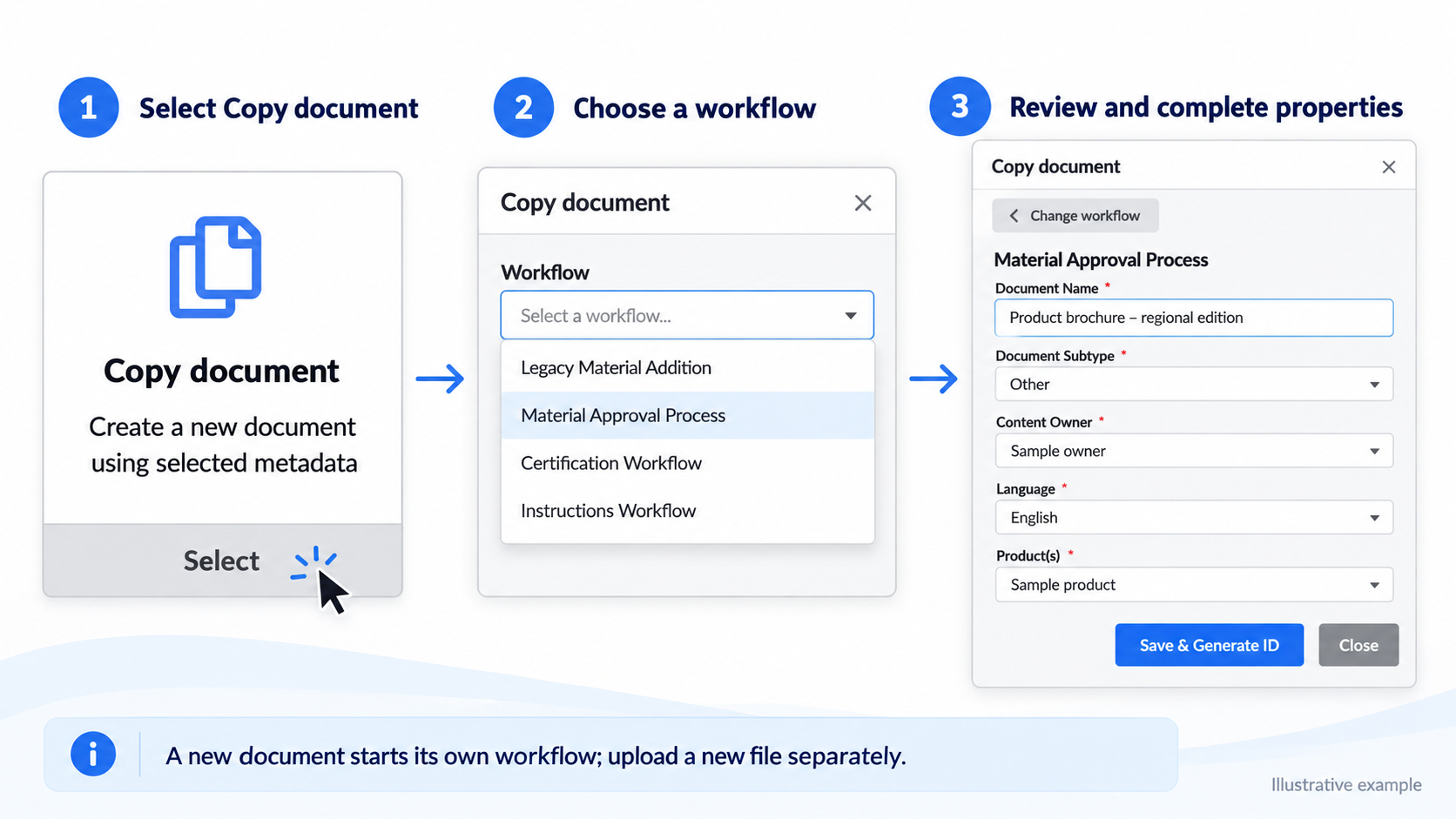
Task: Click the blue info icon in banner
Action: click(93, 754)
